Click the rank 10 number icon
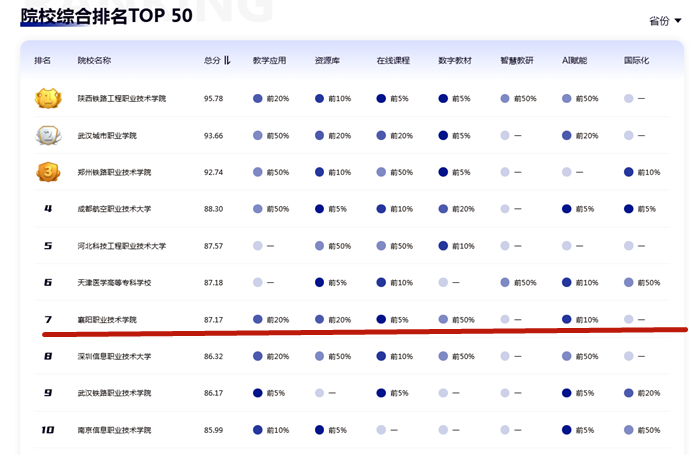 [48, 430]
